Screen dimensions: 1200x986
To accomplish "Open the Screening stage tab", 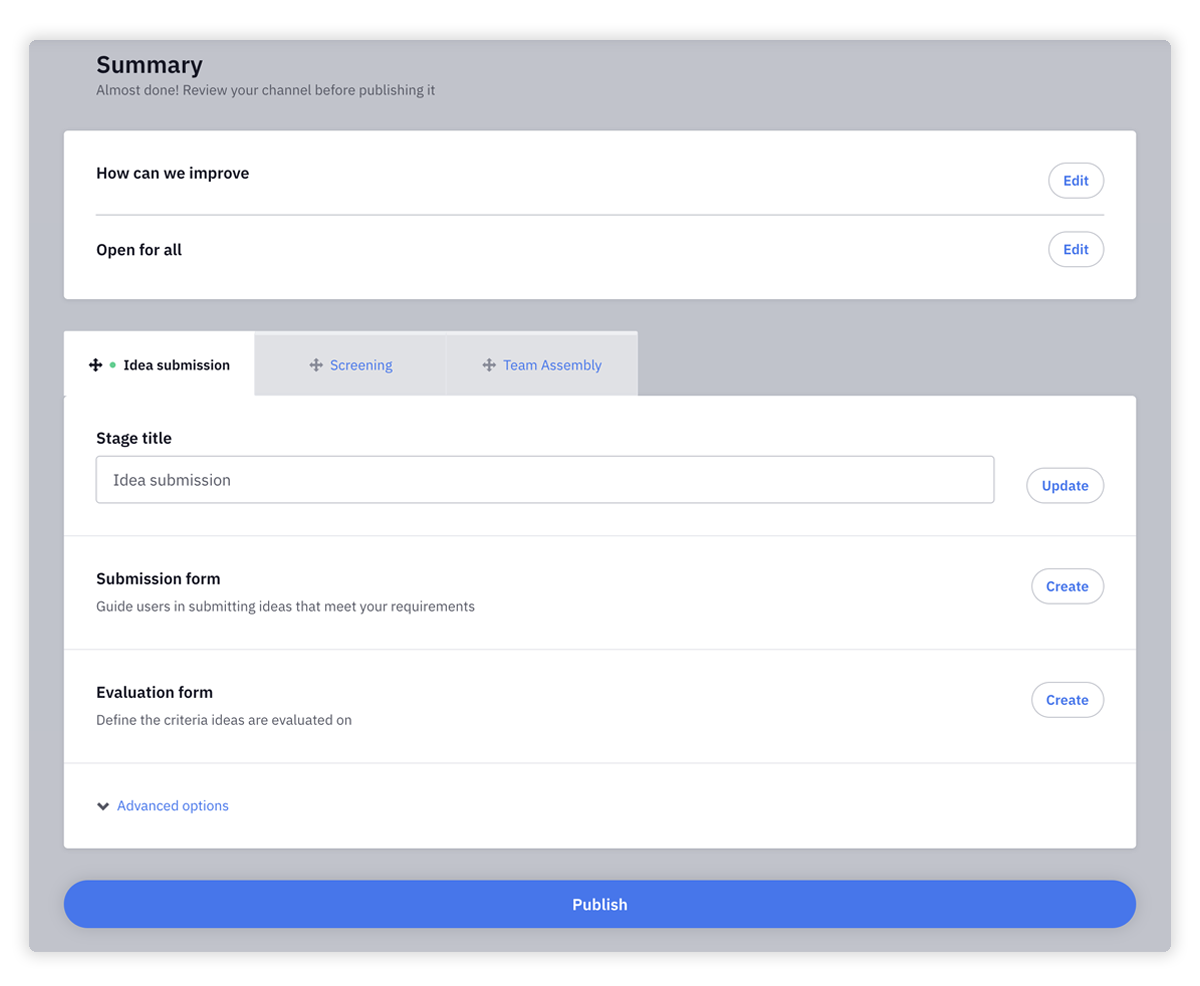I will (350, 364).
